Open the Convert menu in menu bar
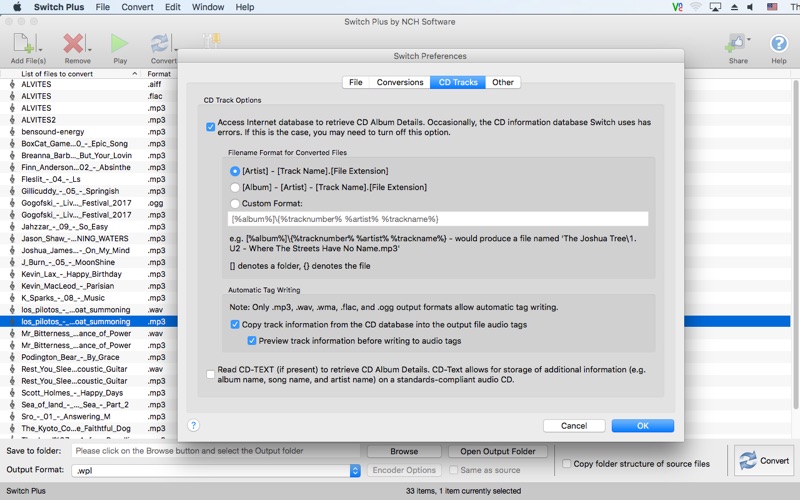The height and width of the screenshot is (500, 800). coord(137,7)
